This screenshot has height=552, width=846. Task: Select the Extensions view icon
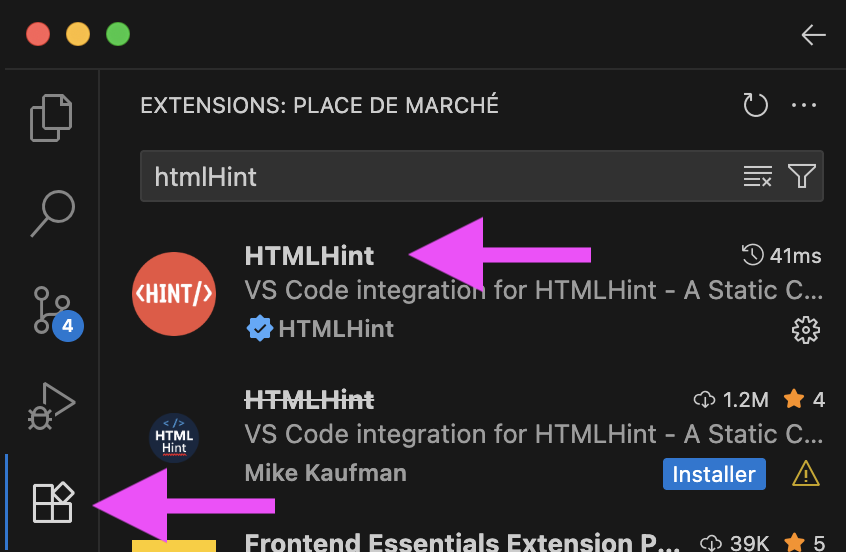point(53,502)
